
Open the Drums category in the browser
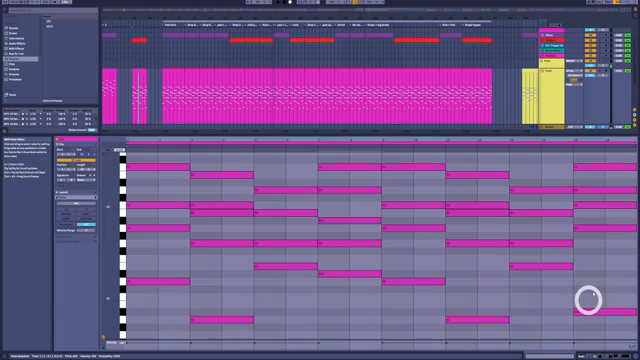point(13,33)
